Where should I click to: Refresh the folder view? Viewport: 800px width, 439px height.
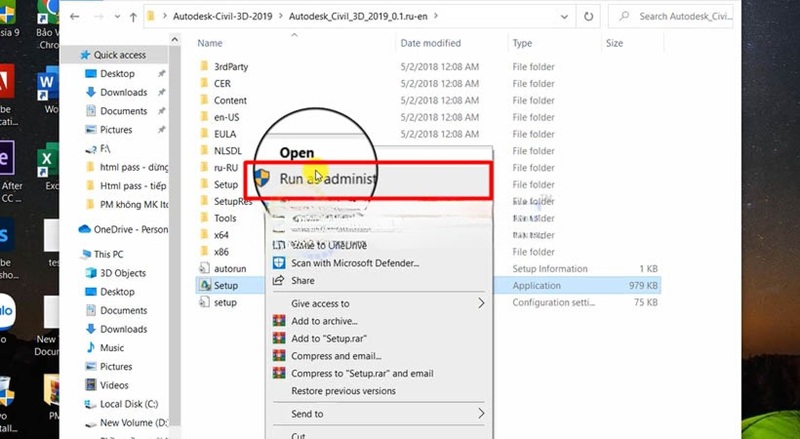click(588, 16)
